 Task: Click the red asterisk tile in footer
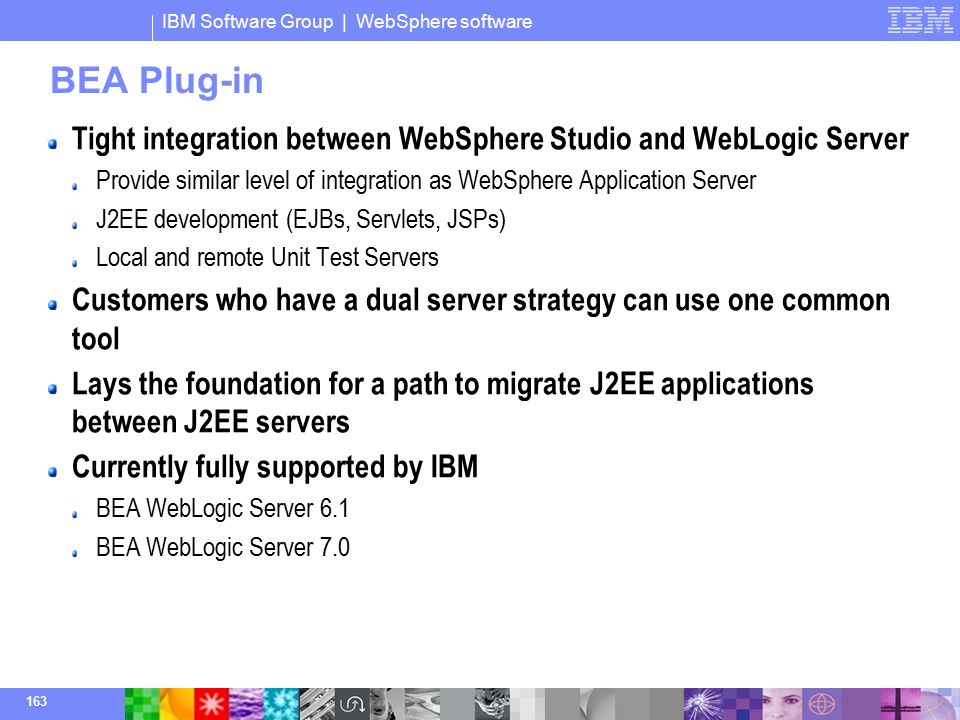coord(211,704)
